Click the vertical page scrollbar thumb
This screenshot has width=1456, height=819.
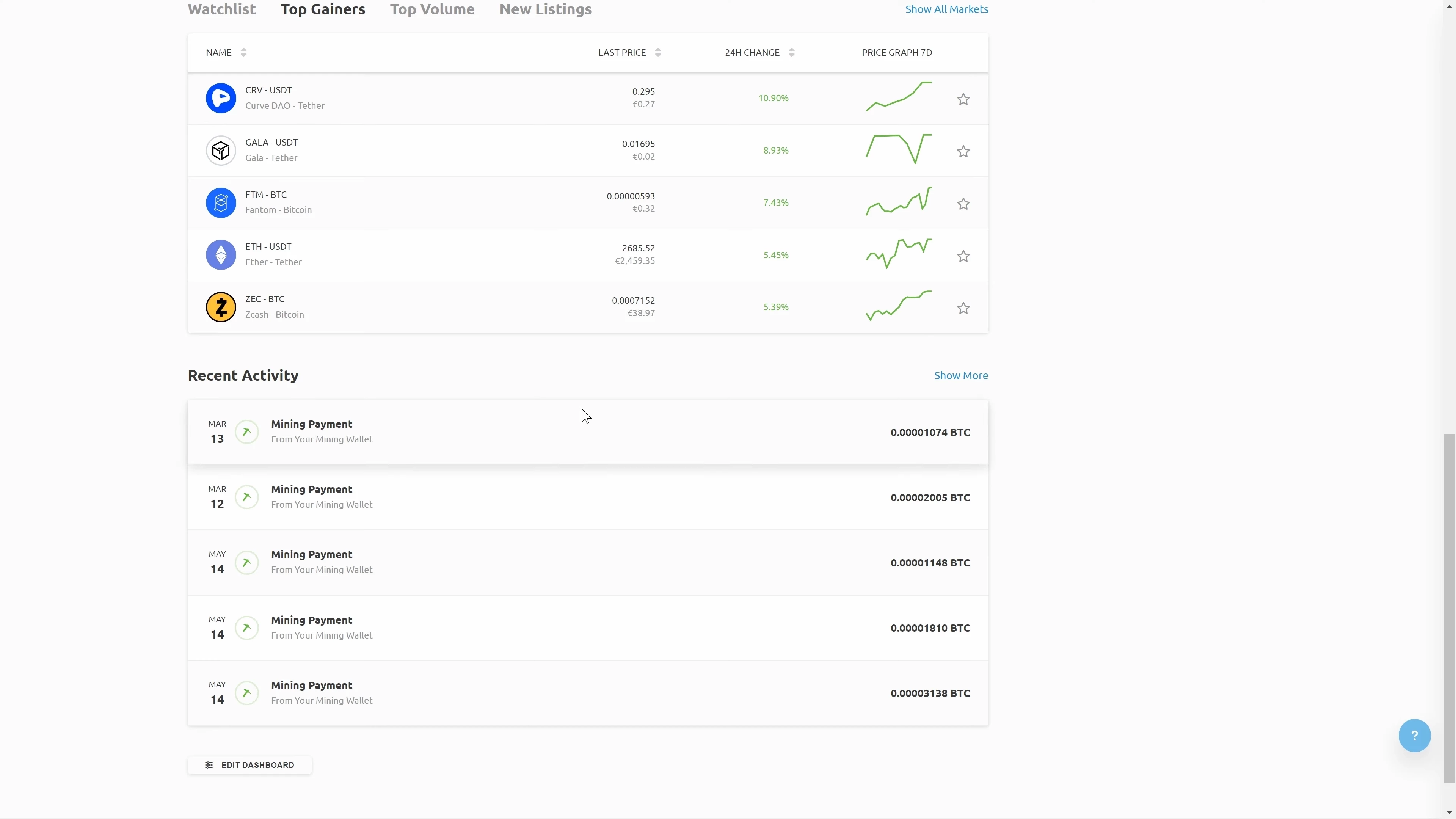tap(1449, 608)
